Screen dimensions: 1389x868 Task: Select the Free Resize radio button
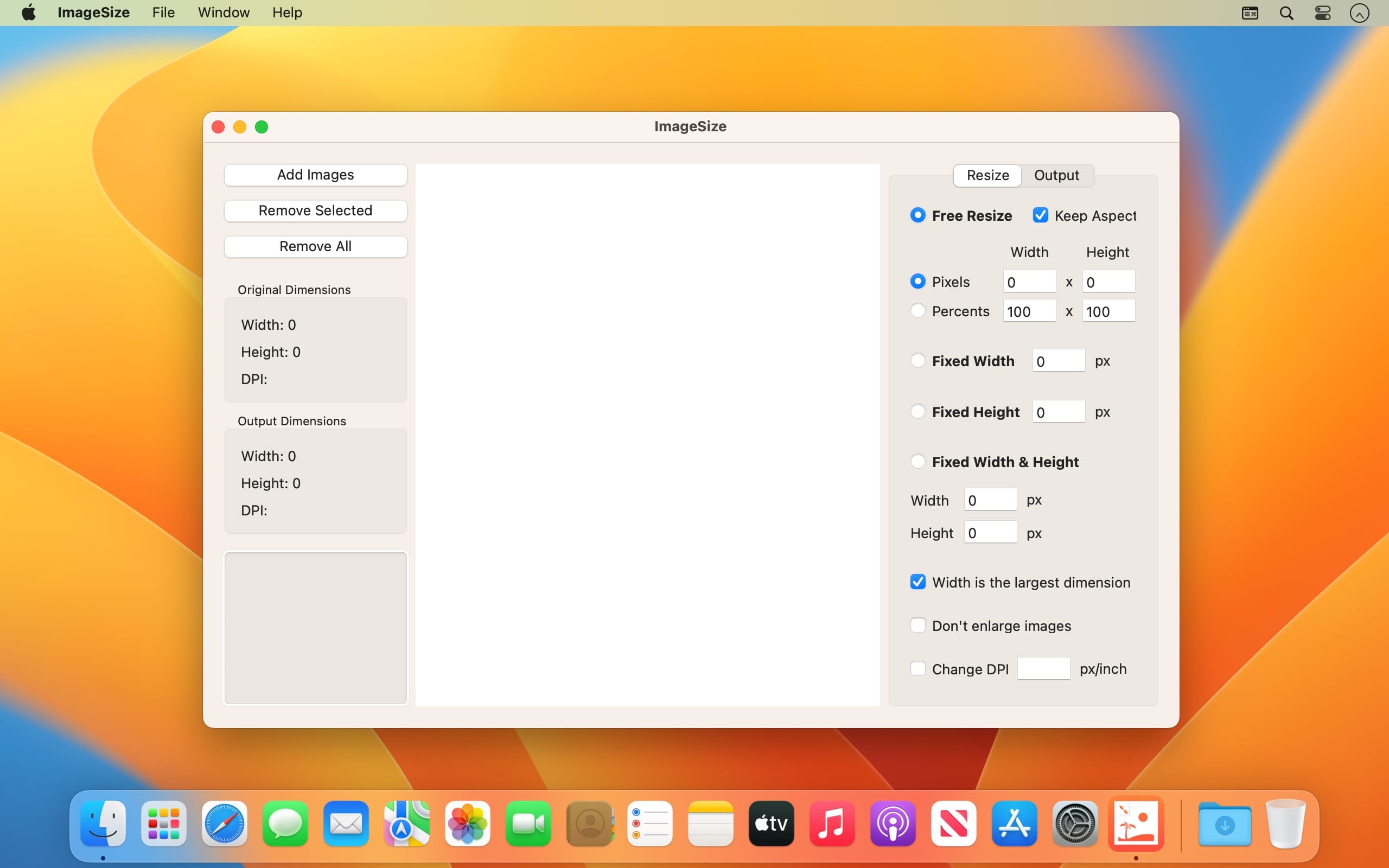click(x=918, y=215)
